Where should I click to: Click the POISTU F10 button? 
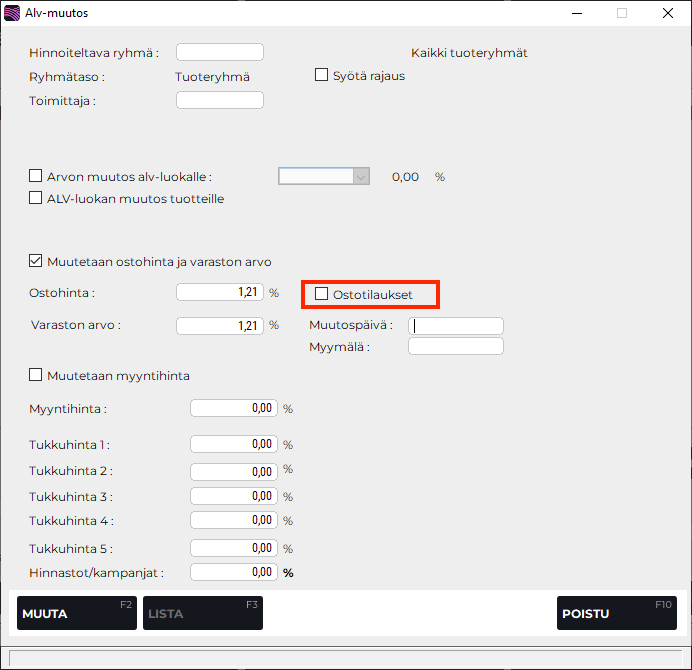(x=616, y=613)
